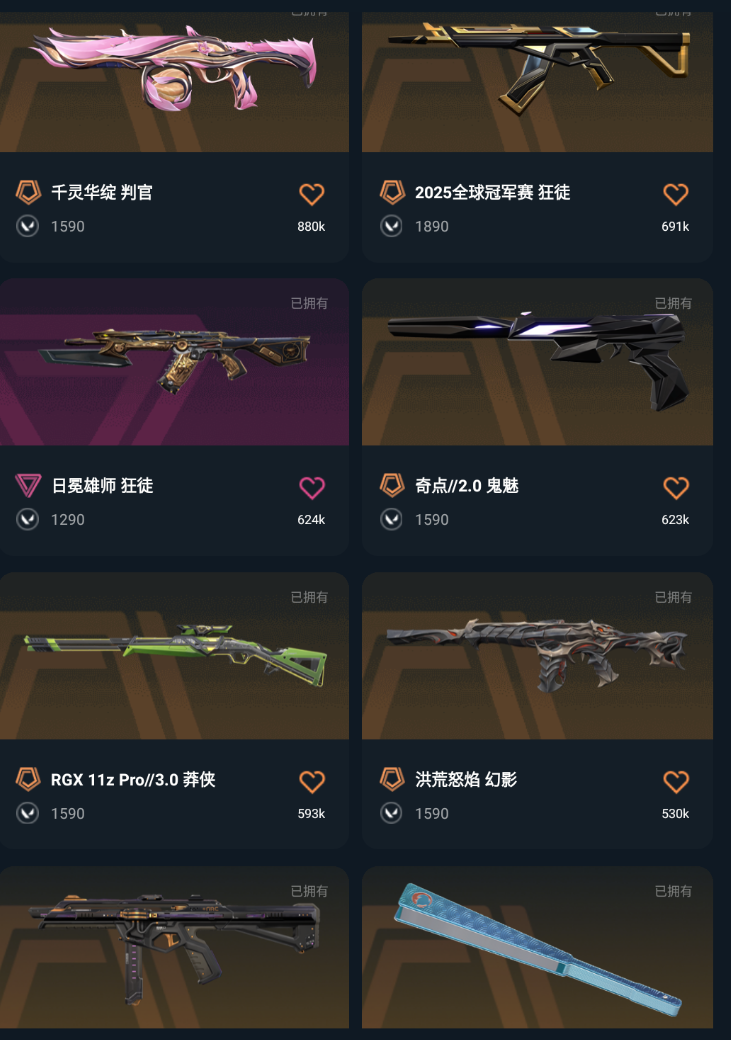Click the tier badge icon beside 千灵华绽 判官
This screenshot has width=731, height=1040.
click(28, 192)
